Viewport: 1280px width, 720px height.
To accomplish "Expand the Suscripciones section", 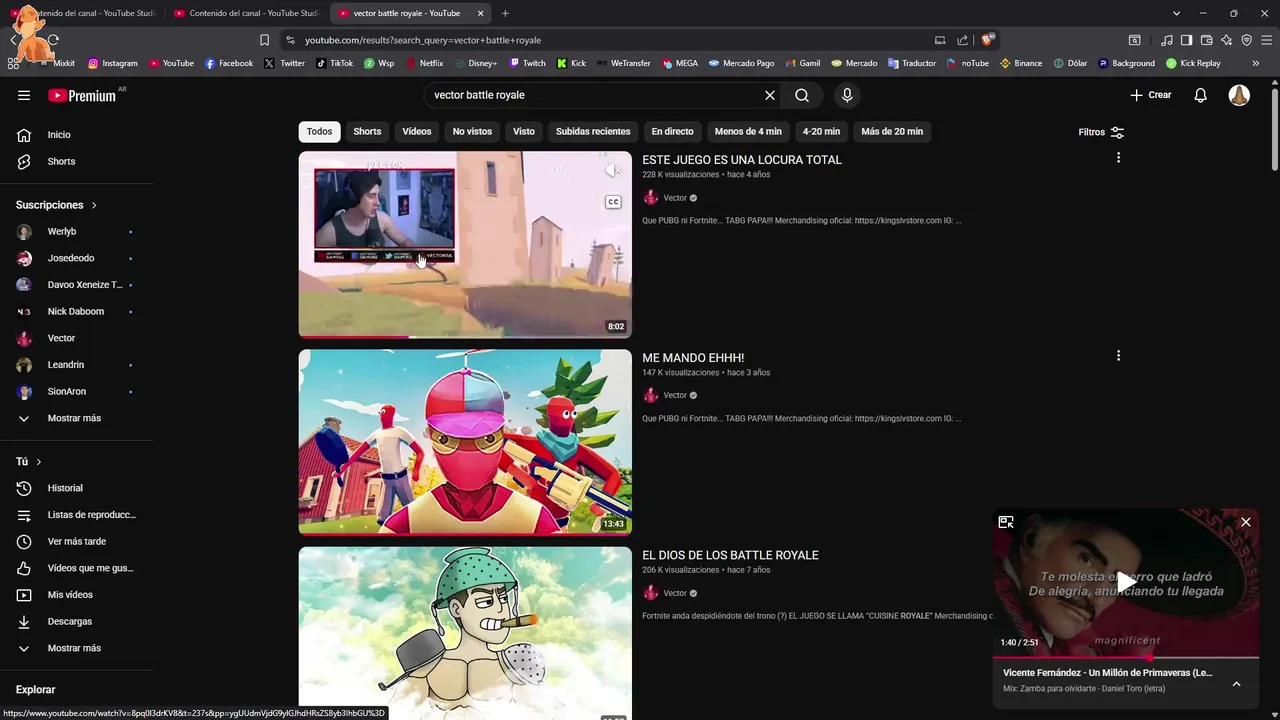I will pyautogui.click(x=57, y=205).
